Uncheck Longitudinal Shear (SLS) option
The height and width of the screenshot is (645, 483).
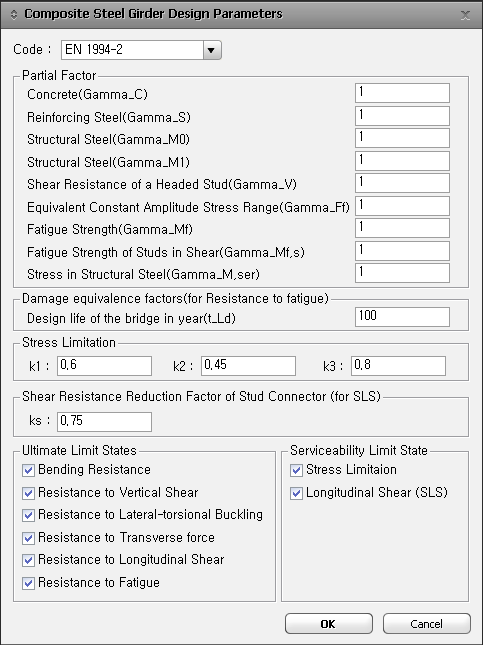pyautogui.click(x=296, y=493)
